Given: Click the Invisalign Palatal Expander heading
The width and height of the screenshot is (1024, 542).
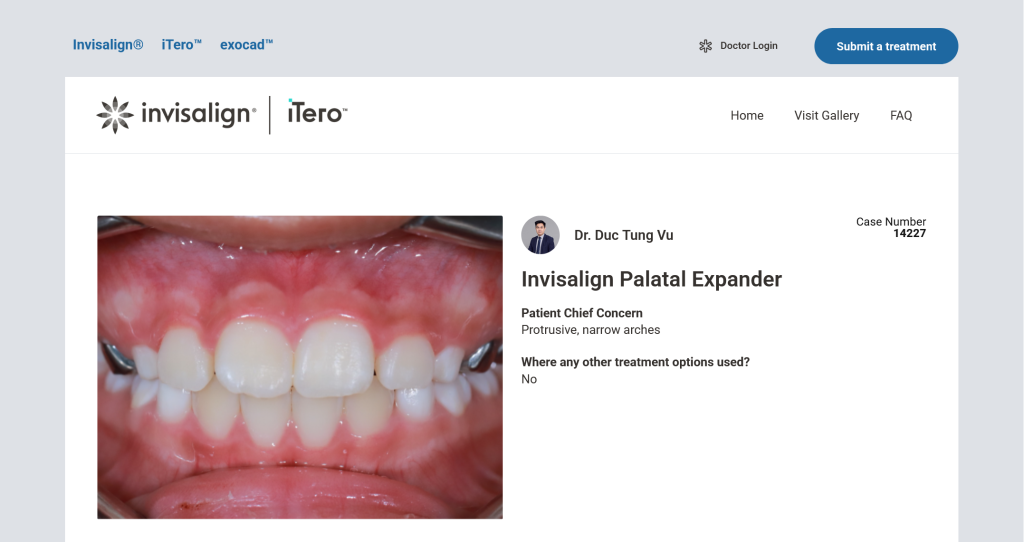Looking at the screenshot, I should [x=651, y=280].
